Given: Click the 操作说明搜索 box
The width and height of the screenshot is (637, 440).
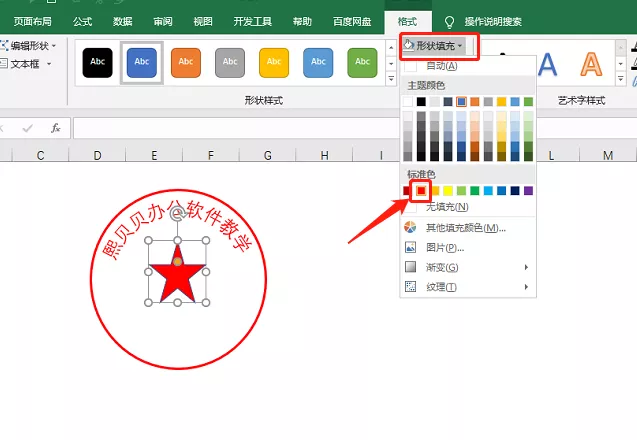Looking at the screenshot, I should [493, 22].
